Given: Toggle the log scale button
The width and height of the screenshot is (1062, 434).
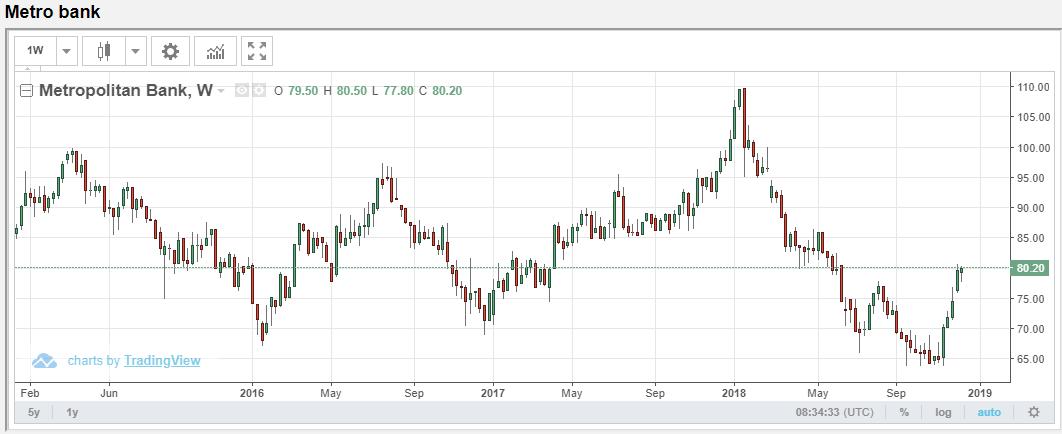Looking at the screenshot, I should click(943, 412).
